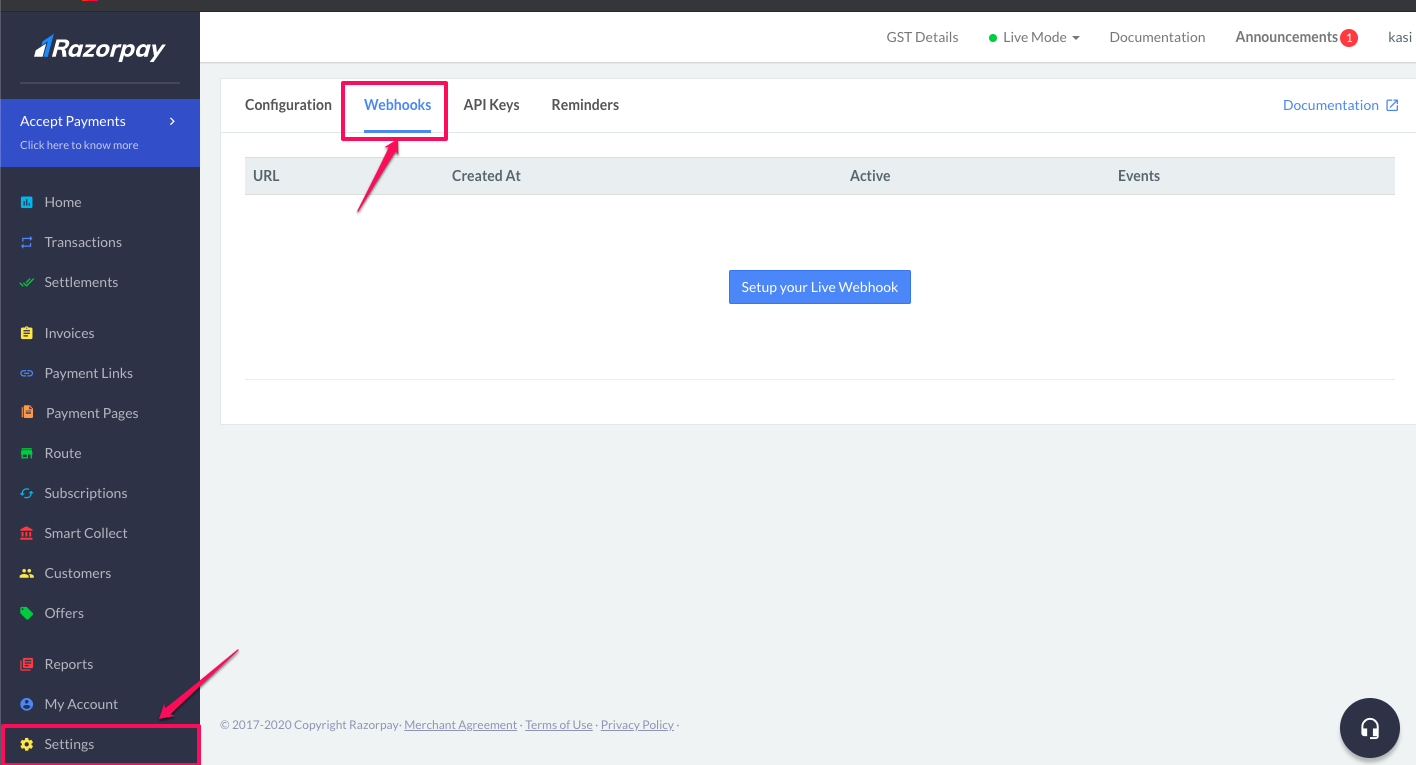Open the Privacy Policy footer link
This screenshot has width=1416, height=765.
pyautogui.click(x=637, y=725)
